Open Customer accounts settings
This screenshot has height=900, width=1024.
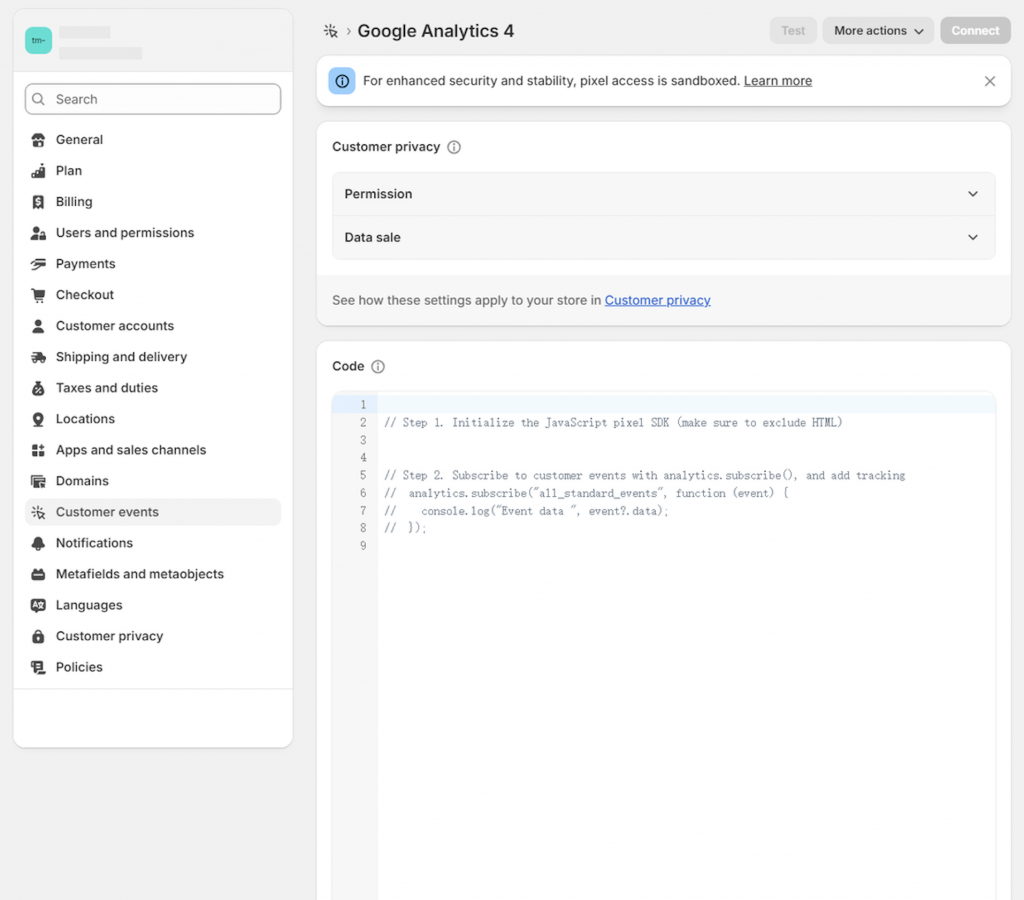coord(153,326)
